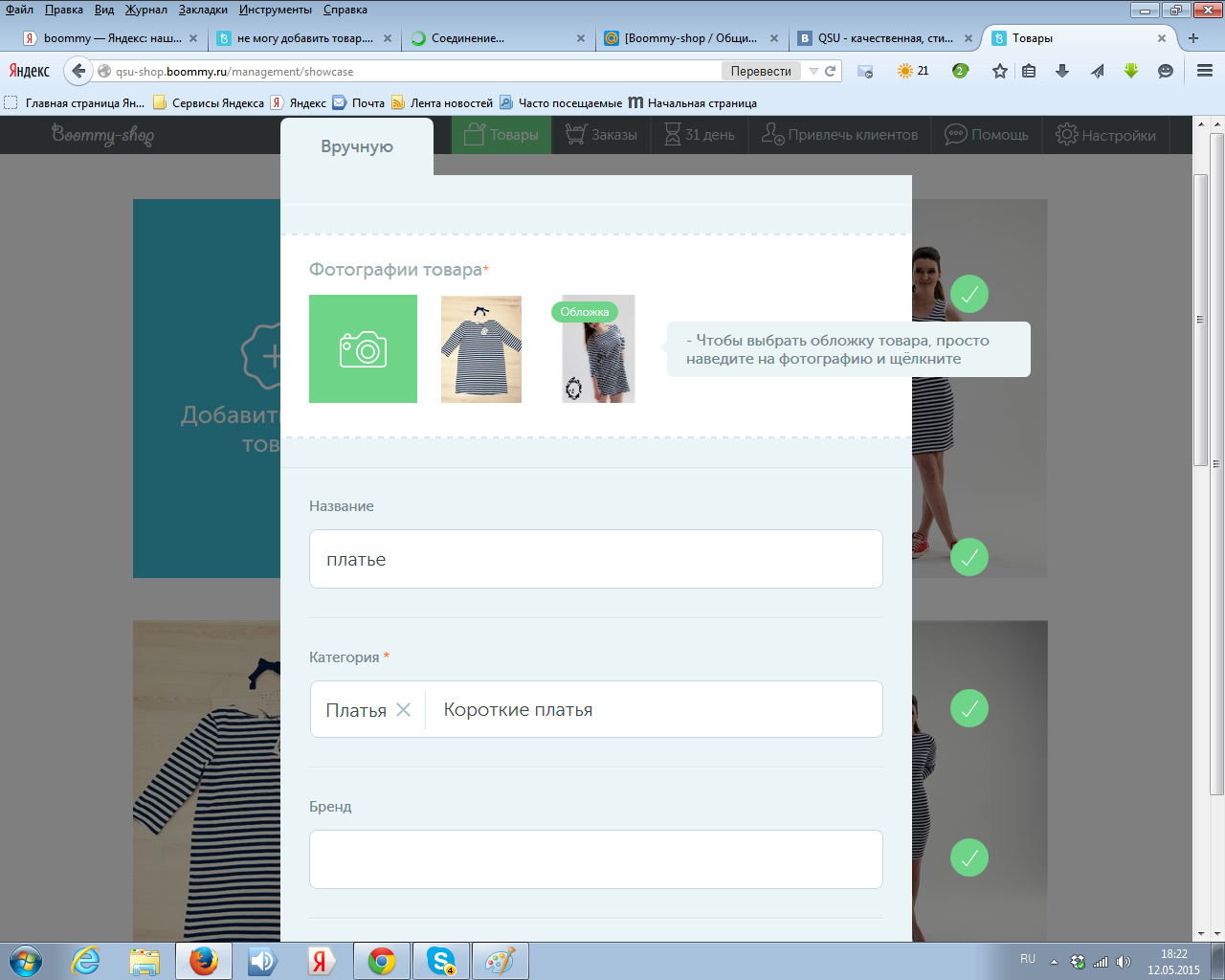Switch to the Boommy-shop / Общи... tab
The height and width of the screenshot is (980, 1225).
(x=689, y=38)
